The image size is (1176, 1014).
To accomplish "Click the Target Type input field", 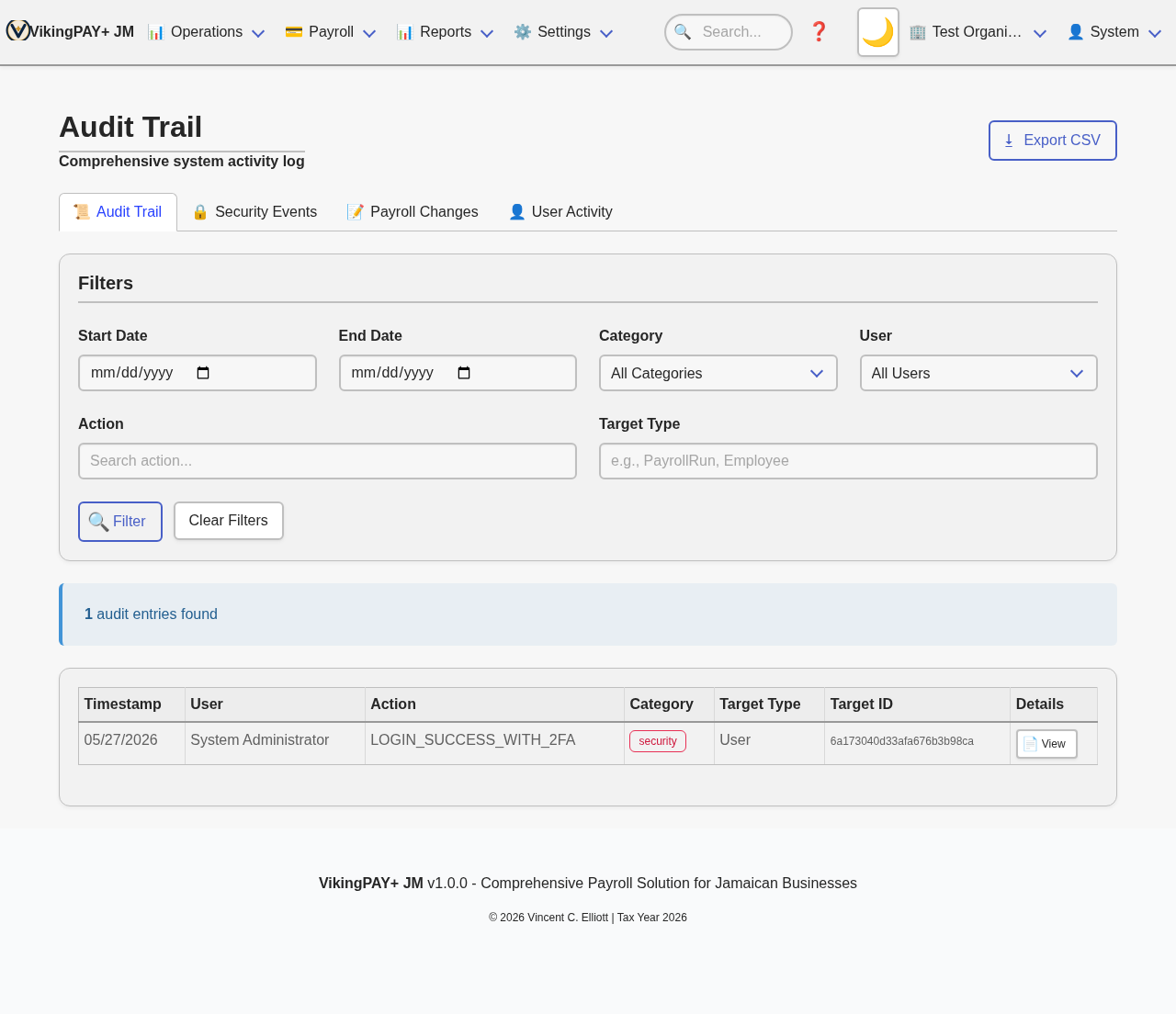I will click(848, 461).
